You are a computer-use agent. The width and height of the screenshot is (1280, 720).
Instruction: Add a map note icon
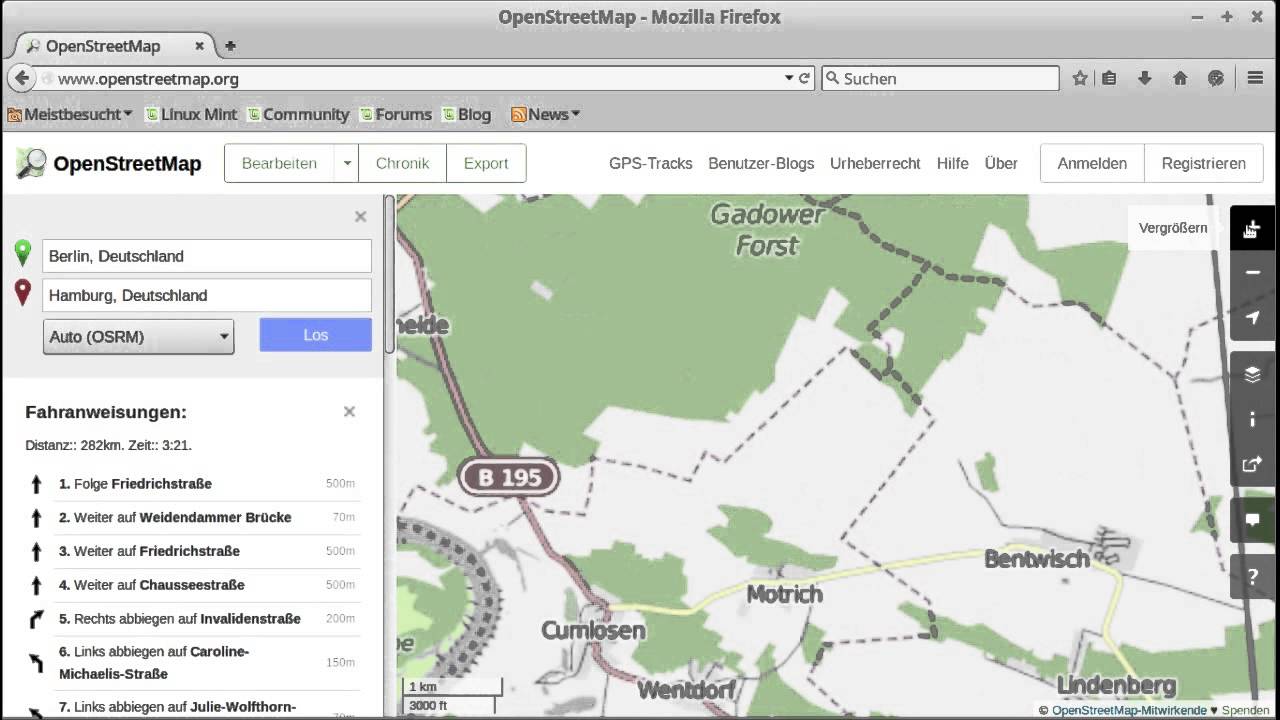click(x=1253, y=520)
